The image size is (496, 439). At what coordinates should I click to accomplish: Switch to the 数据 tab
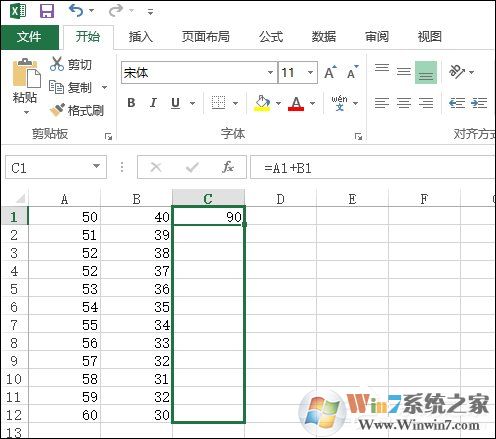click(324, 36)
